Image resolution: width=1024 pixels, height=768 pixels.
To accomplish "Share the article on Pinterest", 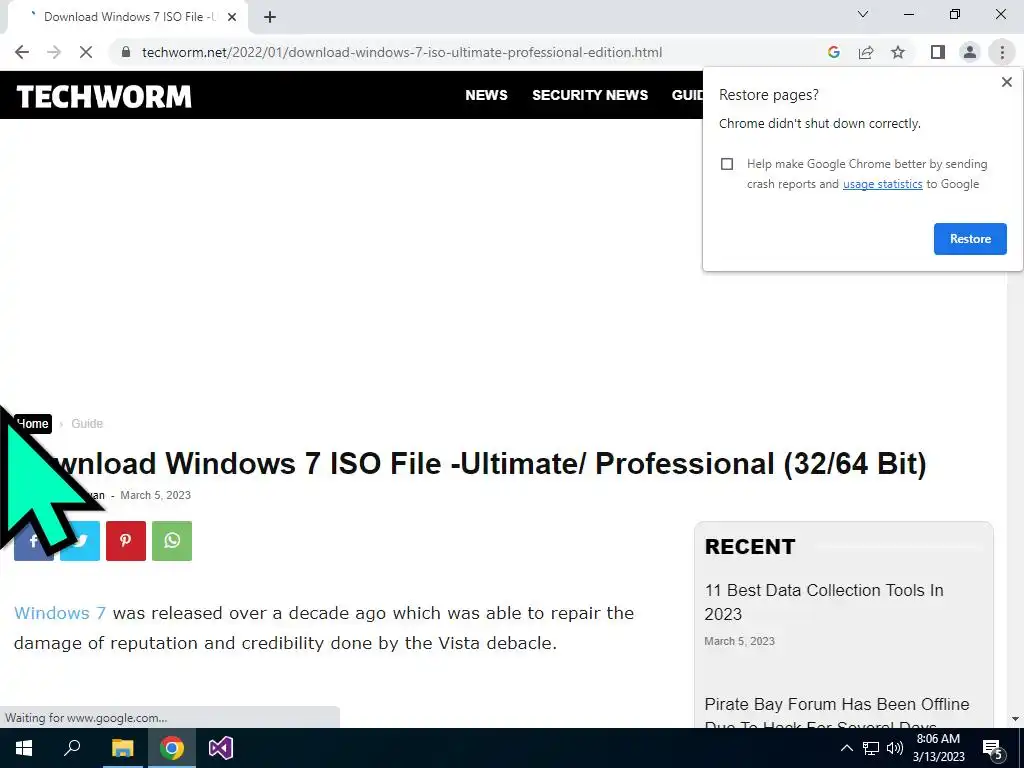I will click(125, 541).
